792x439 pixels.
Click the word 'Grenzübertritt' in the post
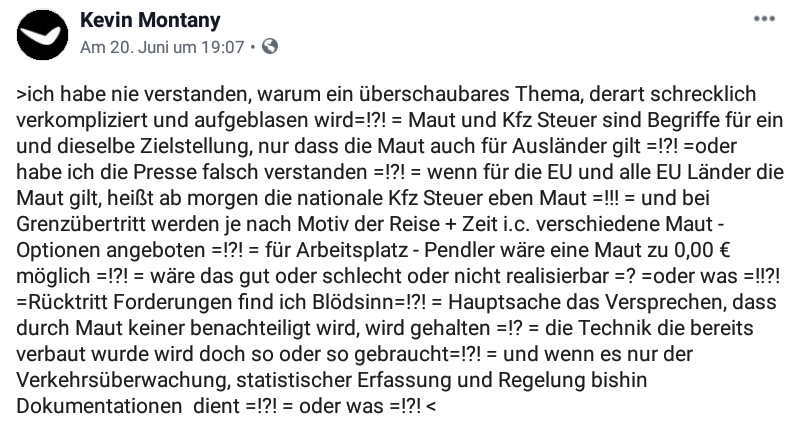coord(80,224)
